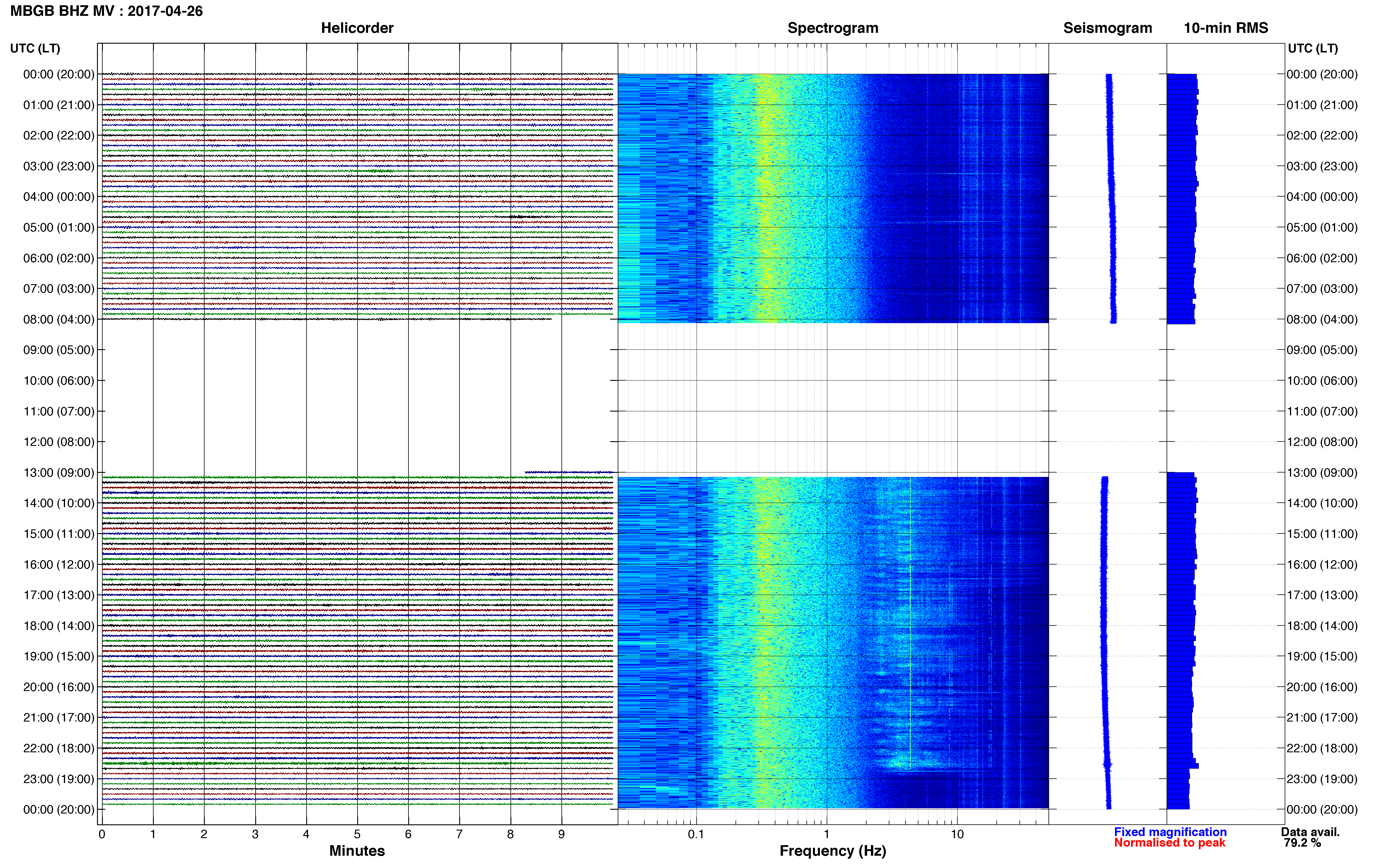Click left time label '21:00 (17:00)'

click(x=59, y=718)
